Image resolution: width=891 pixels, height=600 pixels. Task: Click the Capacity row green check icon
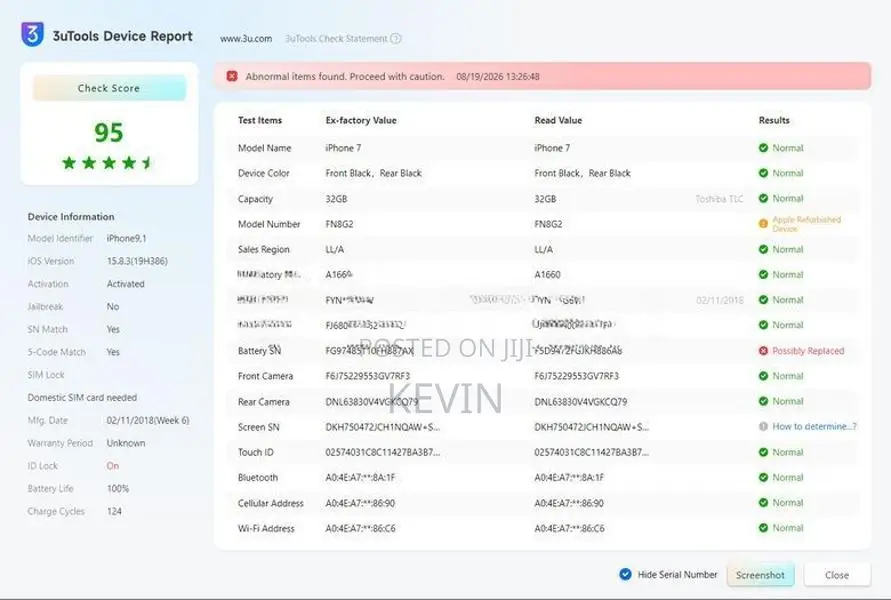(x=763, y=198)
